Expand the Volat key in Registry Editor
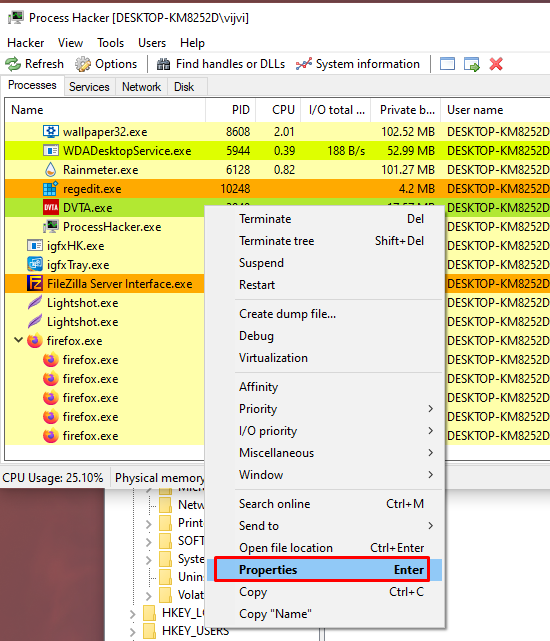This screenshot has height=641, width=550. point(148,595)
